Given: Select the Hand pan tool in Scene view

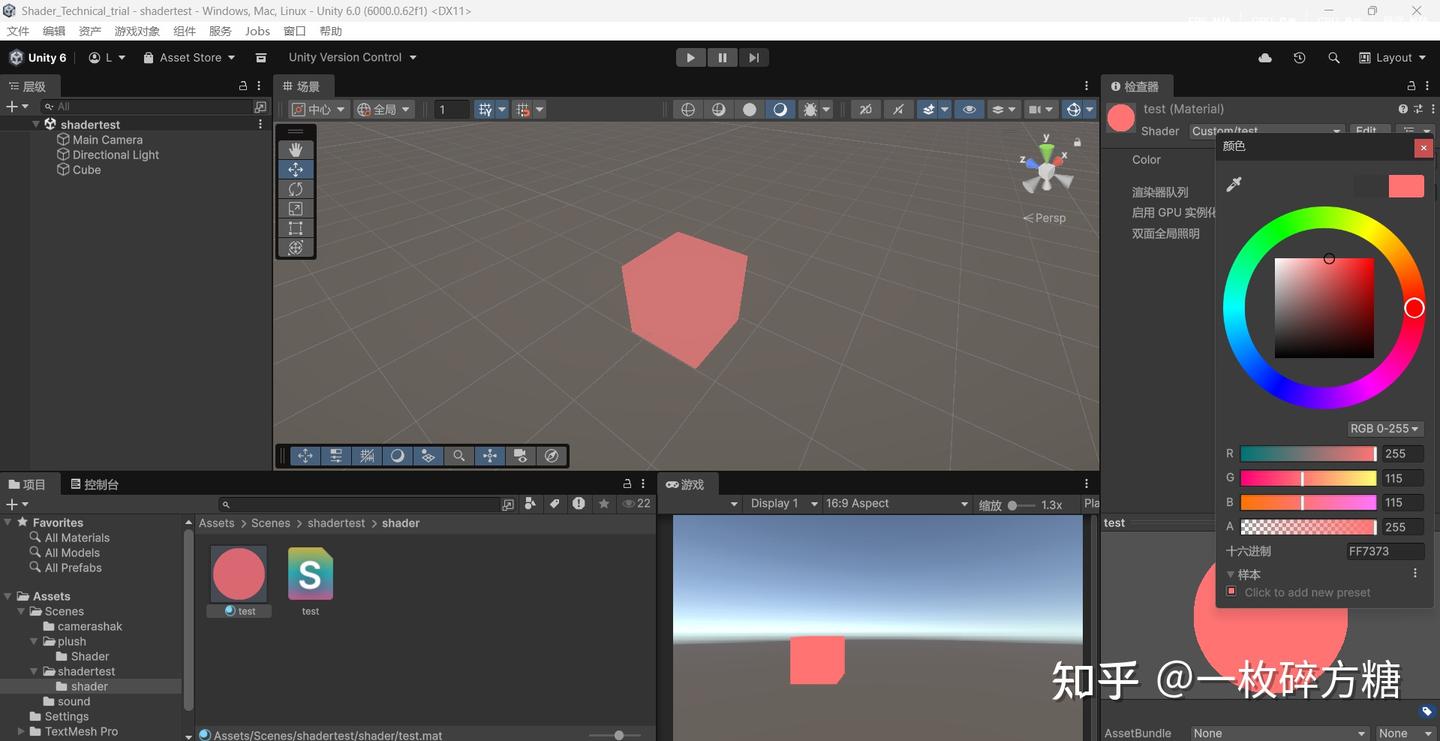Looking at the screenshot, I should (295, 149).
